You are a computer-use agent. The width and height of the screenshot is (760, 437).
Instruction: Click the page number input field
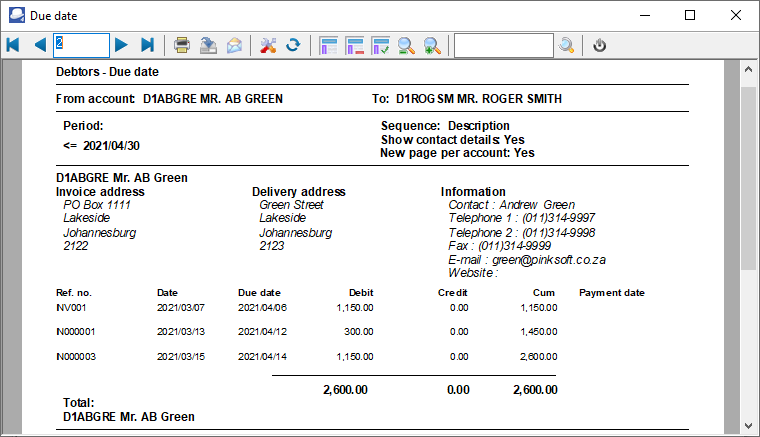[81, 45]
